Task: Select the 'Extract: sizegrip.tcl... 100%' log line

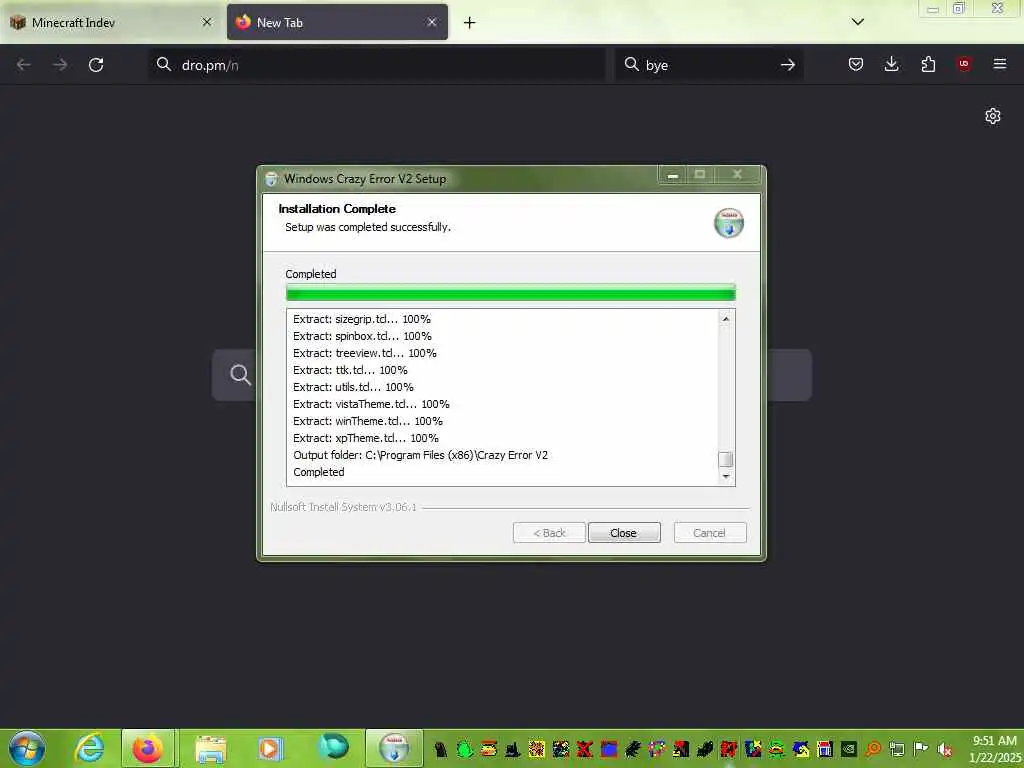Action: (x=362, y=319)
